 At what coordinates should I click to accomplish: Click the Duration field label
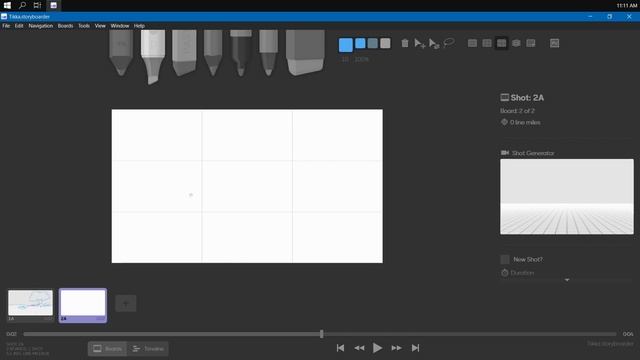pos(522,273)
